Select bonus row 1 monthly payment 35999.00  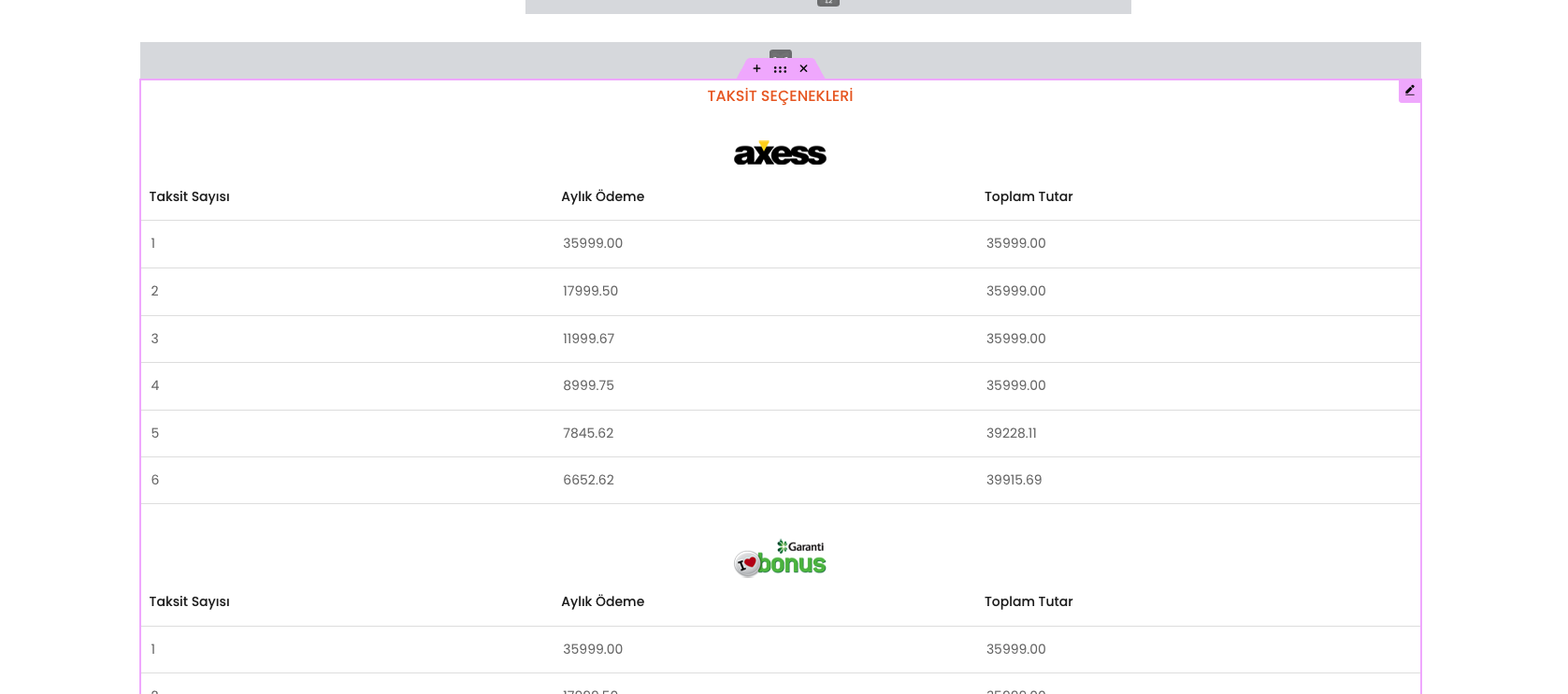(593, 649)
